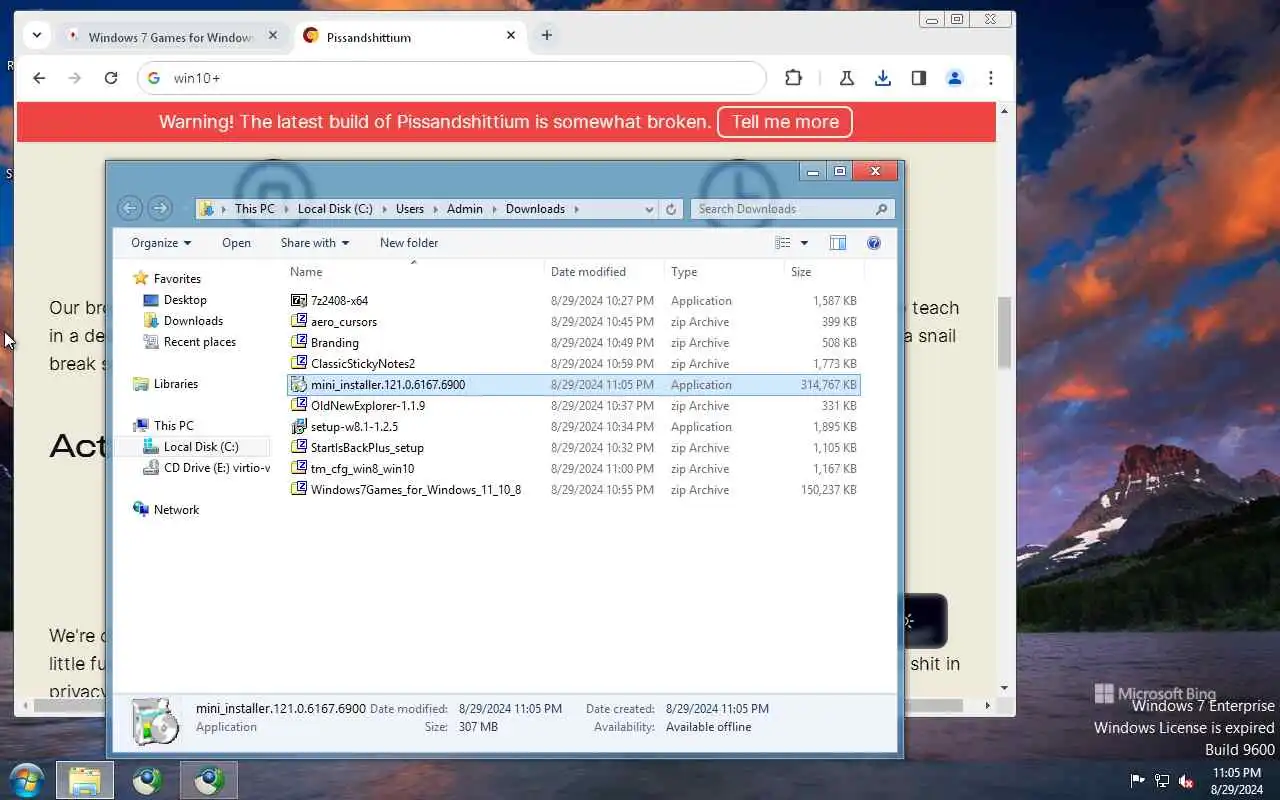Open Explorer help question mark icon
The height and width of the screenshot is (800, 1280).
point(874,243)
